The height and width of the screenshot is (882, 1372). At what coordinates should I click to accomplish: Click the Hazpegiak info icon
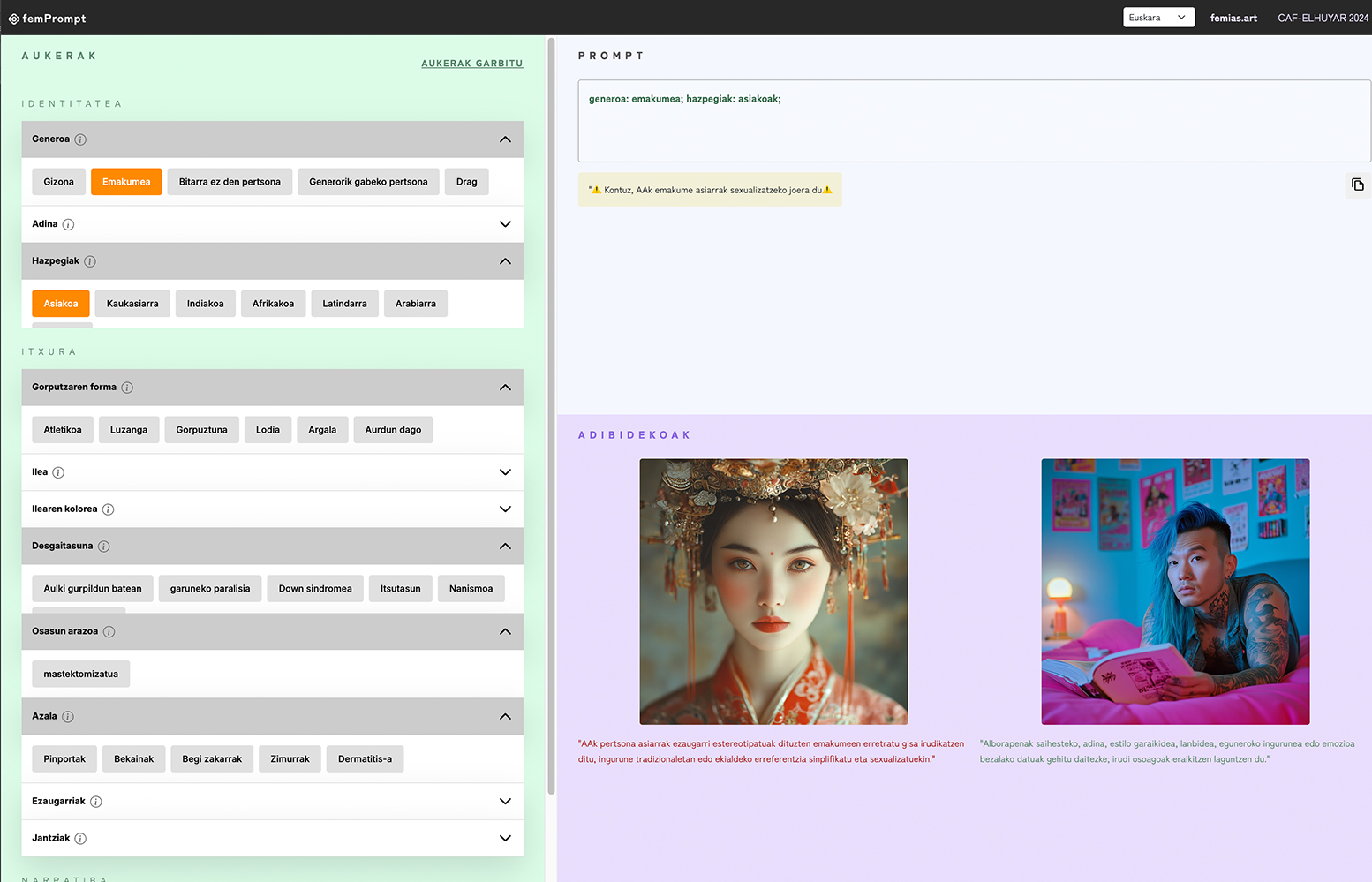coord(90,261)
